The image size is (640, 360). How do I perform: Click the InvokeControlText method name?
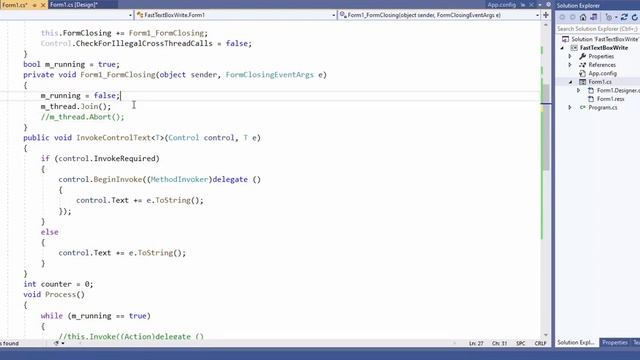point(113,138)
